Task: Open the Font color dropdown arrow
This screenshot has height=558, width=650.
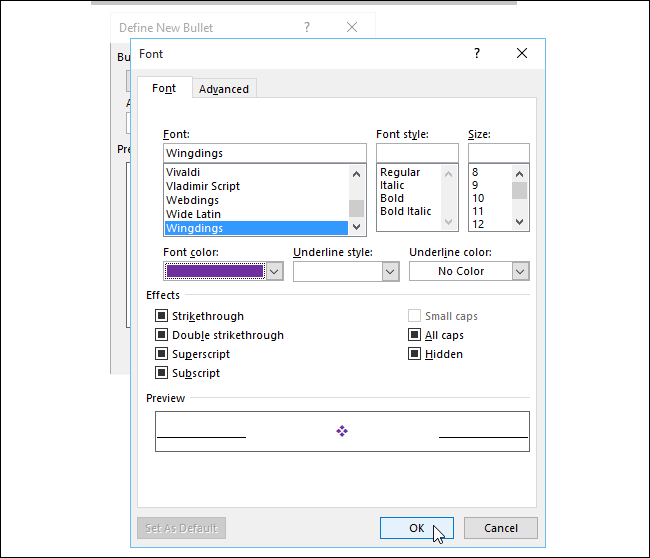Action: click(274, 272)
